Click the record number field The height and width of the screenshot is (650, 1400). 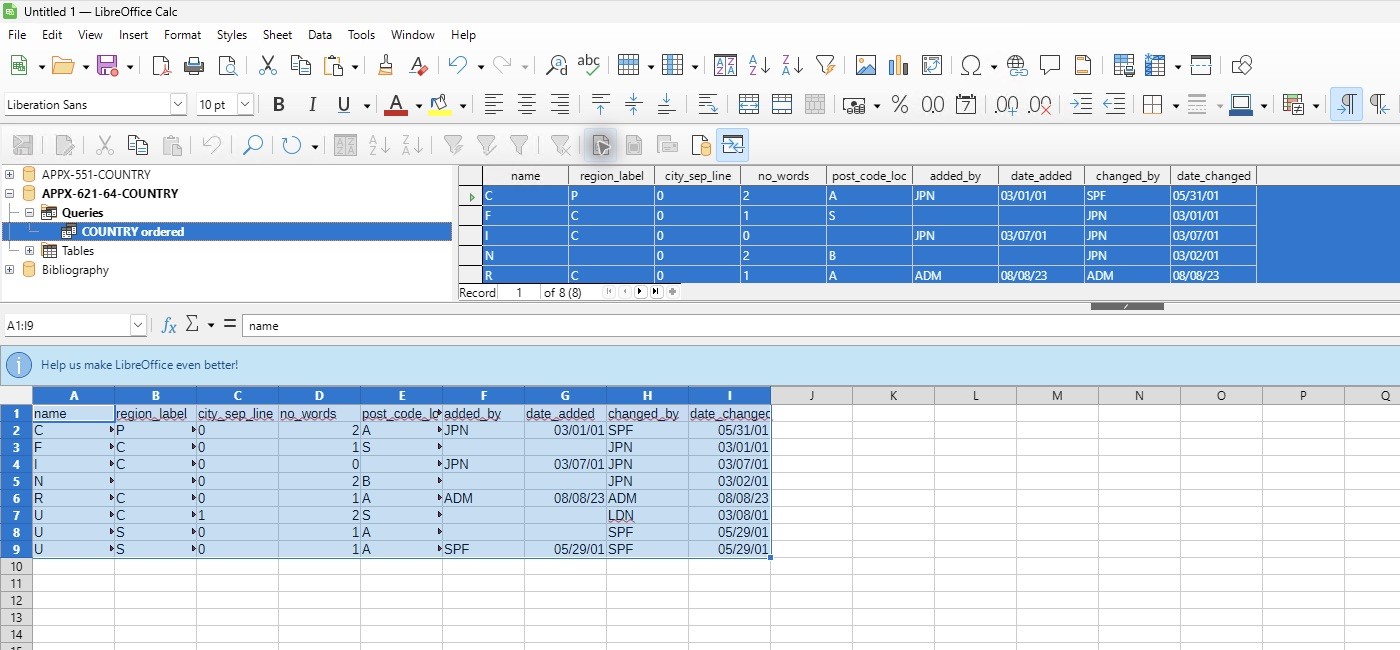click(518, 292)
